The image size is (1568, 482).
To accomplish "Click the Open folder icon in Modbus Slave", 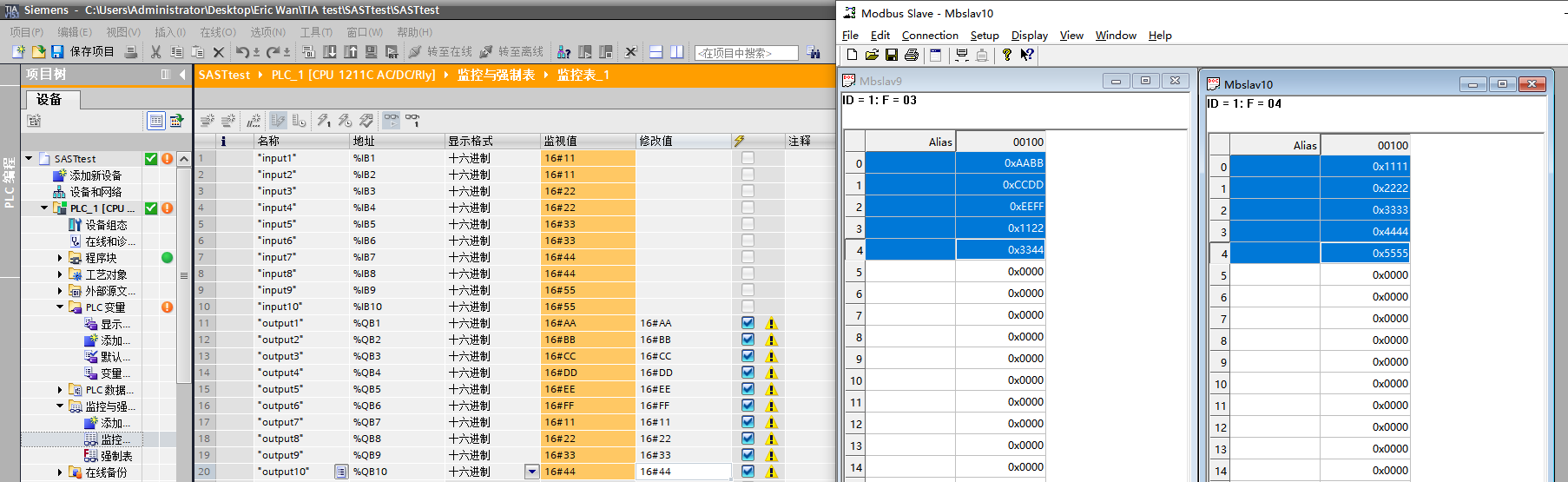I will click(872, 55).
